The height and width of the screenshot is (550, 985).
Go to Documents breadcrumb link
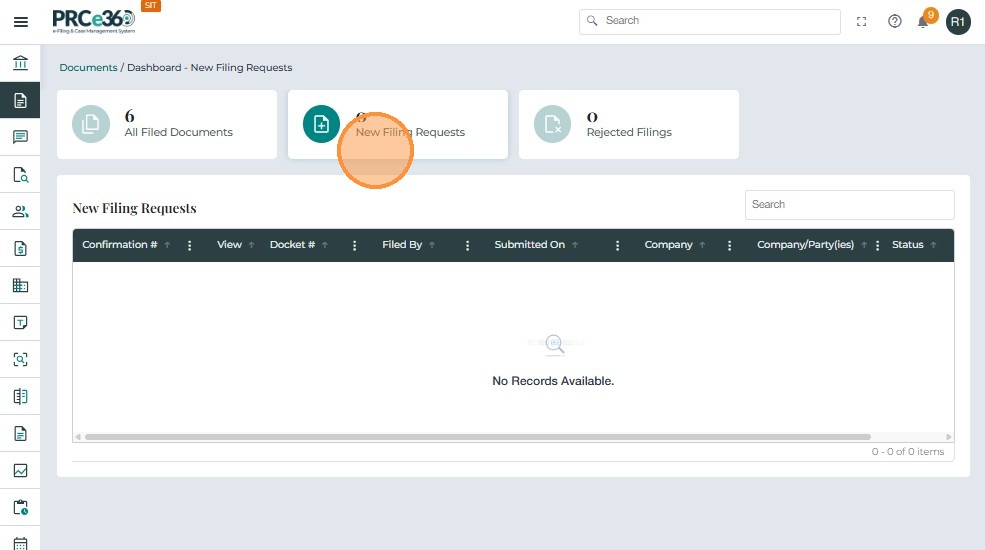88,67
